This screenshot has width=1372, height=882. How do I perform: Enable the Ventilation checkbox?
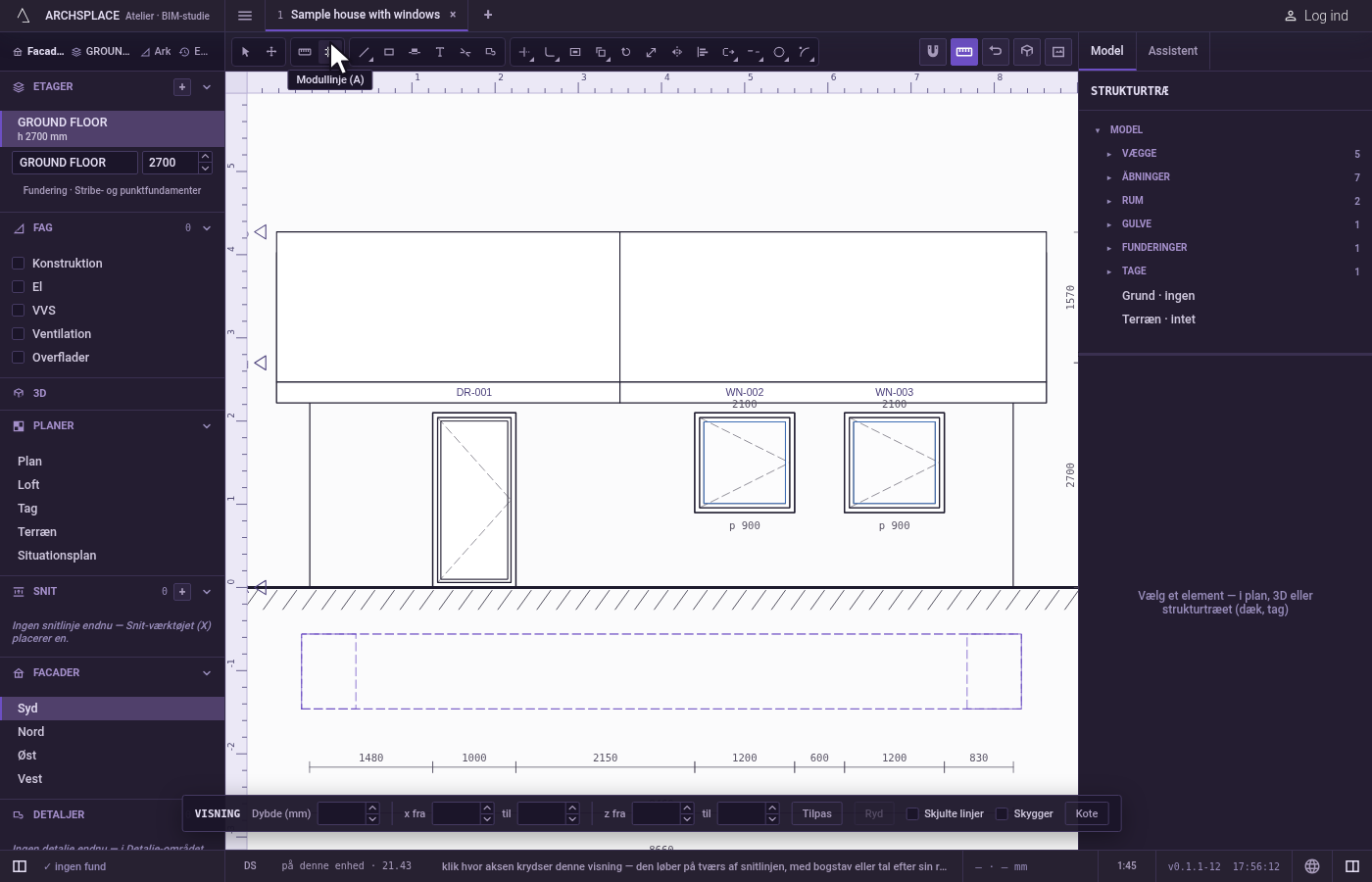click(19, 334)
